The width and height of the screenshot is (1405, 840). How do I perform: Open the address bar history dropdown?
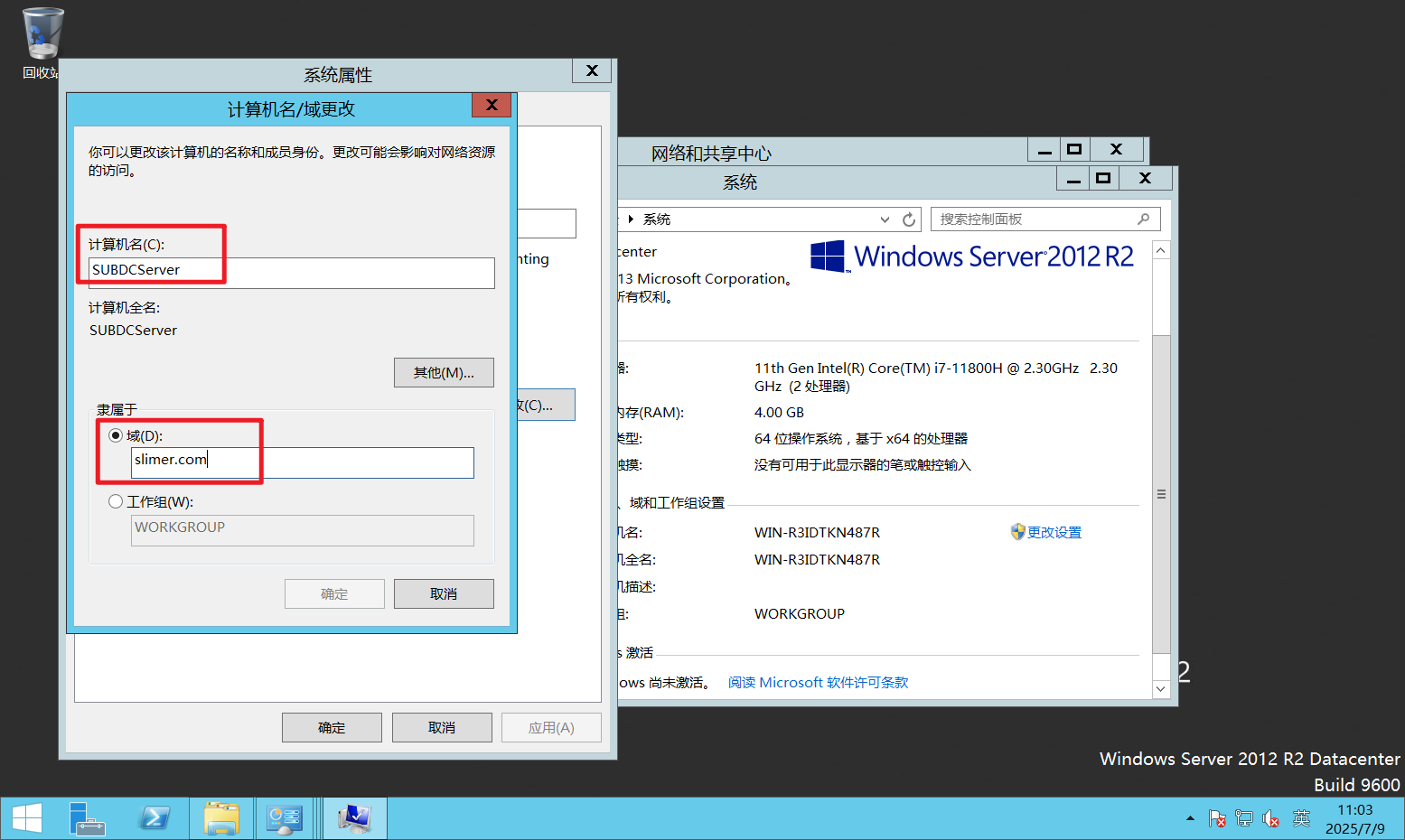tap(885, 219)
